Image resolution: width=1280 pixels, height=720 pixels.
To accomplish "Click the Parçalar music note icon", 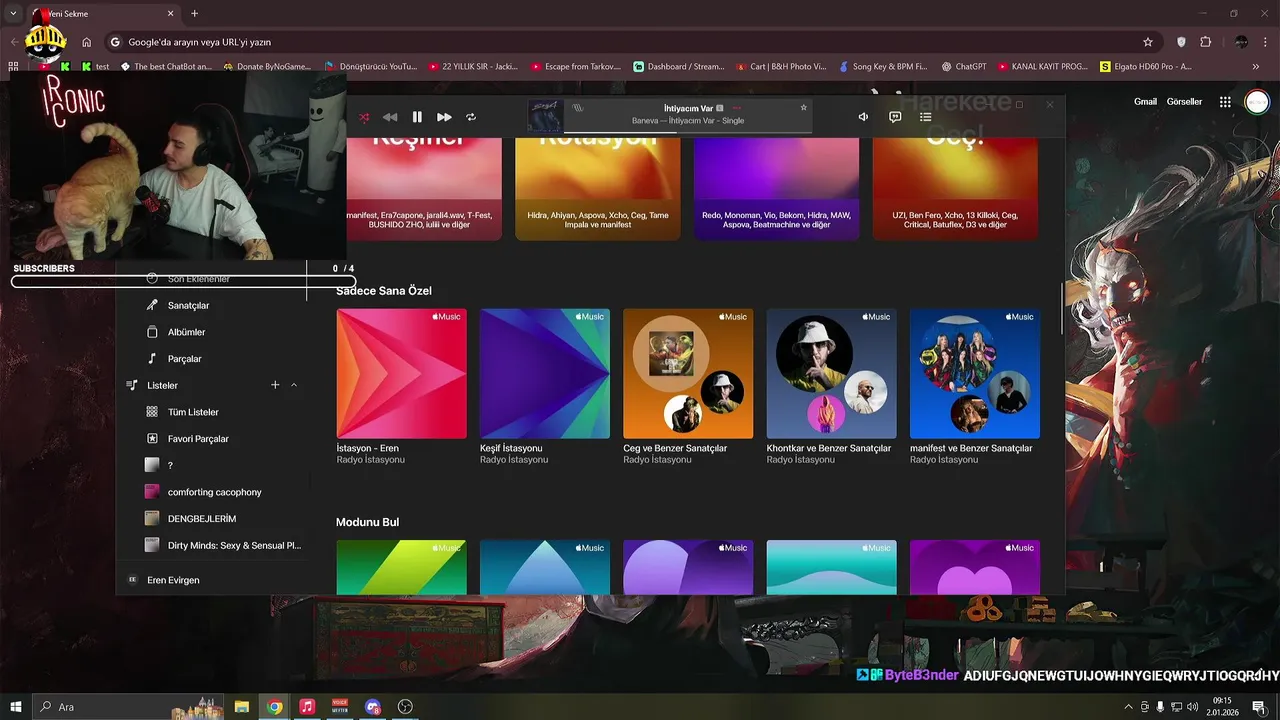I will coord(152,358).
